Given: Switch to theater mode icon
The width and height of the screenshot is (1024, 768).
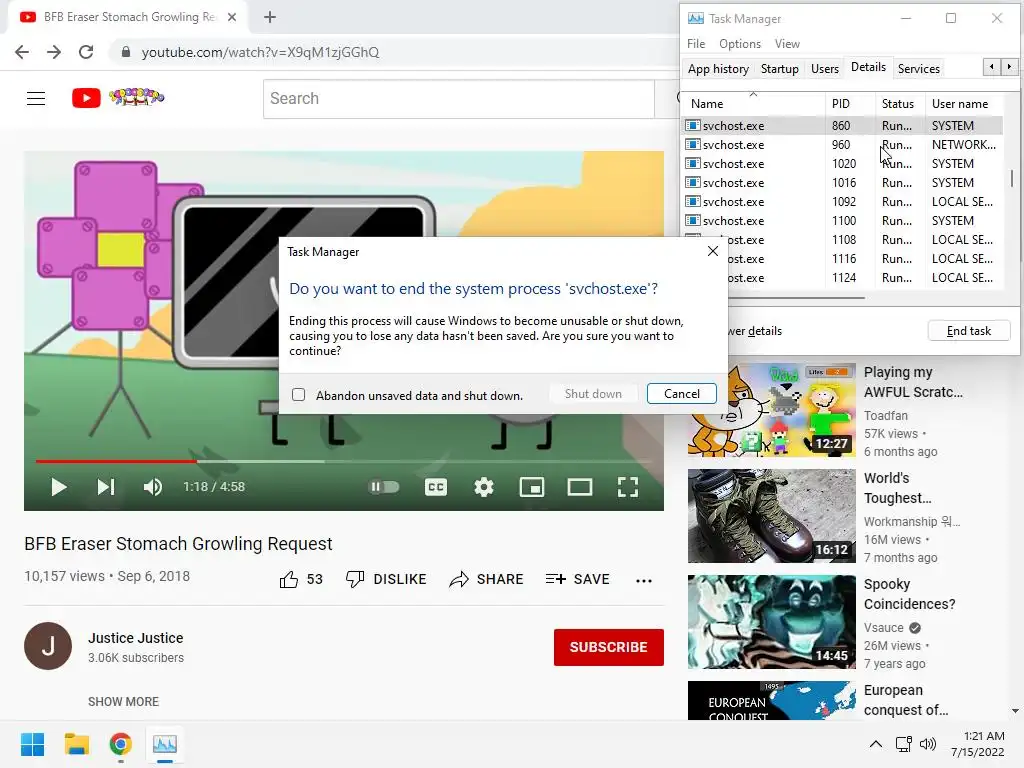Looking at the screenshot, I should 580,487.
